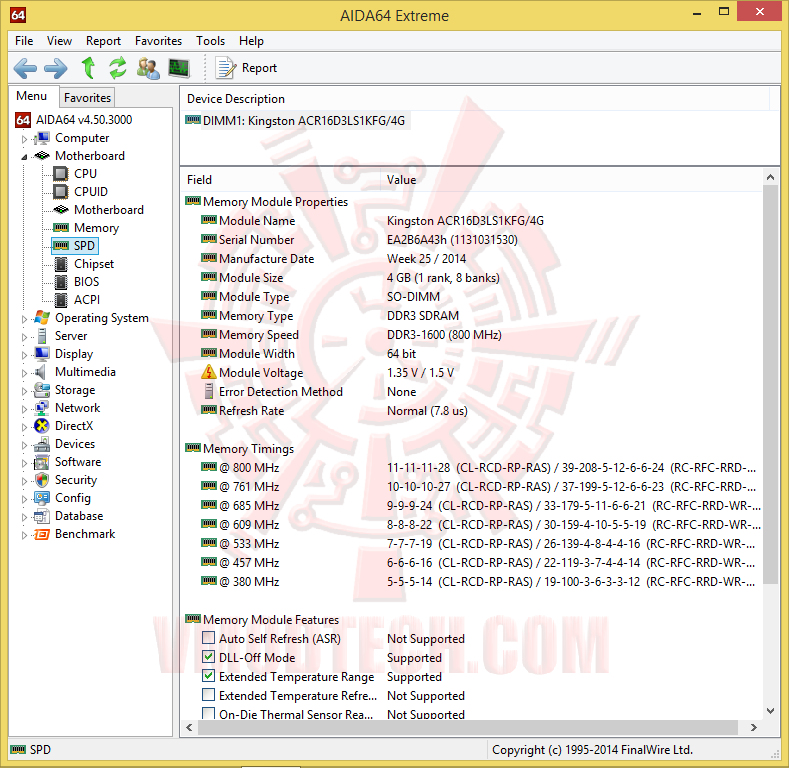Open the Help menu
Viewport: 789px width, 768px height.
(x=251, y=41)
